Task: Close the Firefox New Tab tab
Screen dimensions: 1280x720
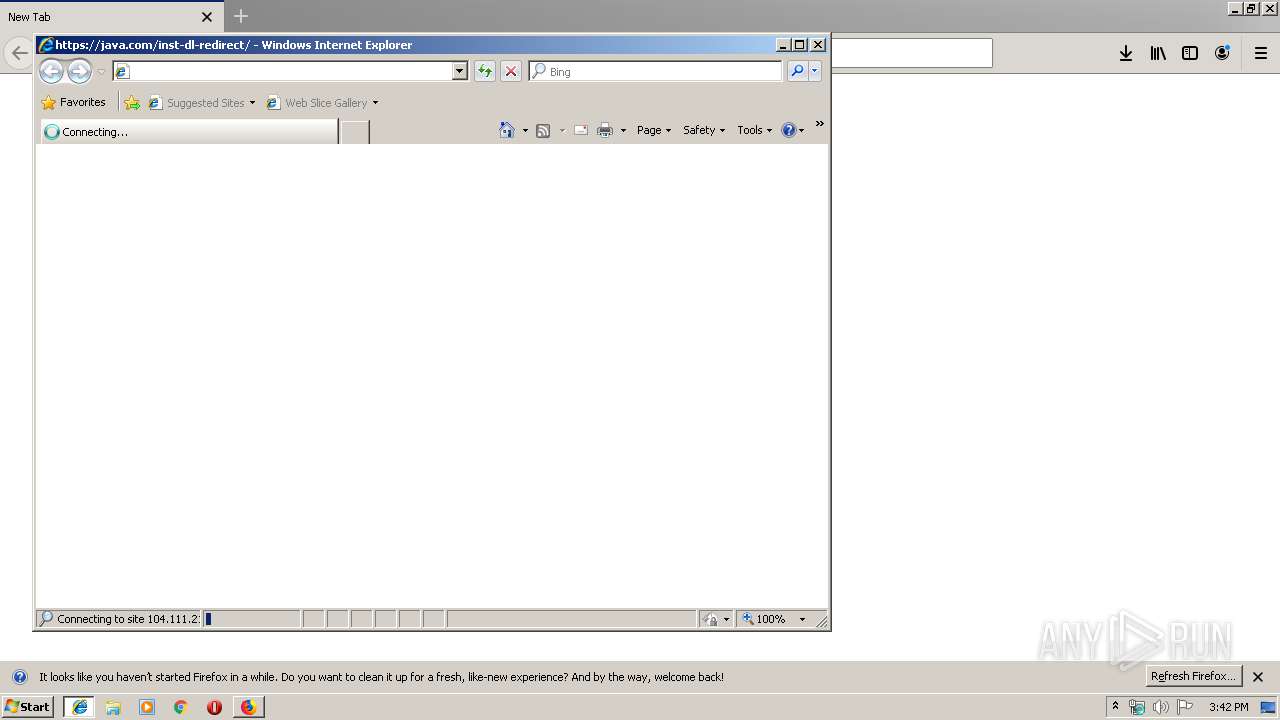Action: (x=207, y=17)
